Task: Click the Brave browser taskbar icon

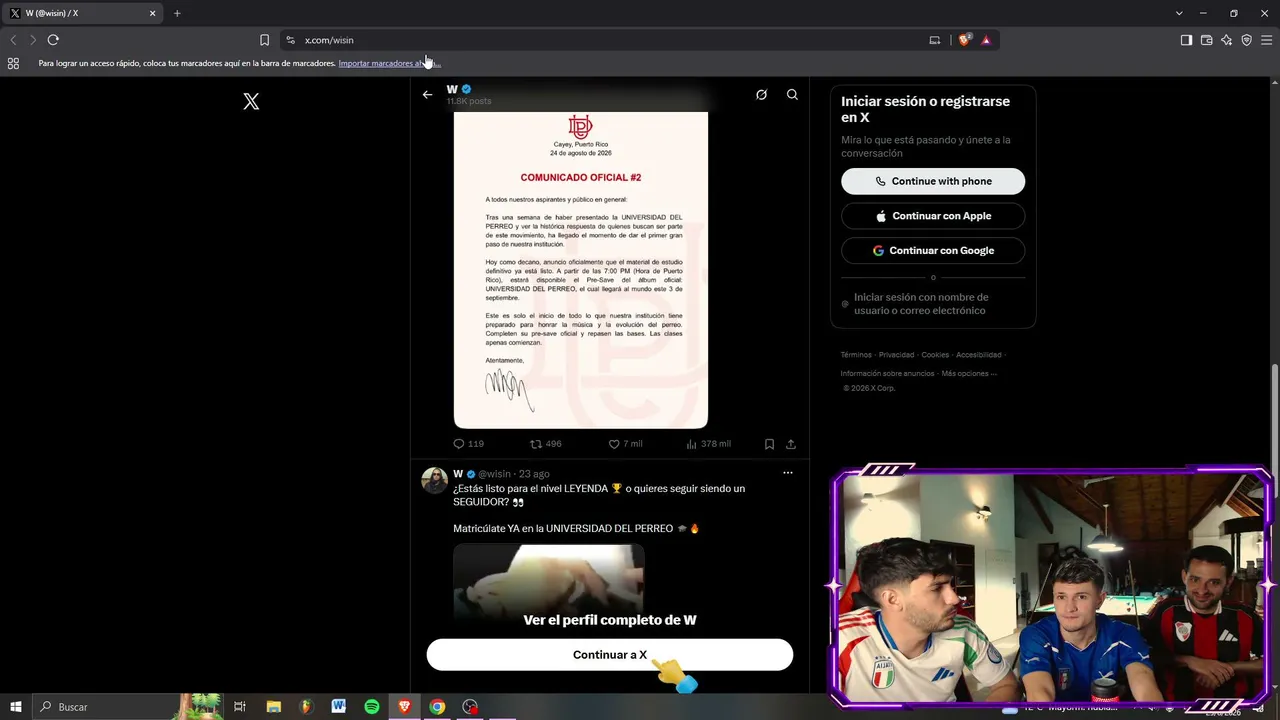Action: (x=405, y=707)
